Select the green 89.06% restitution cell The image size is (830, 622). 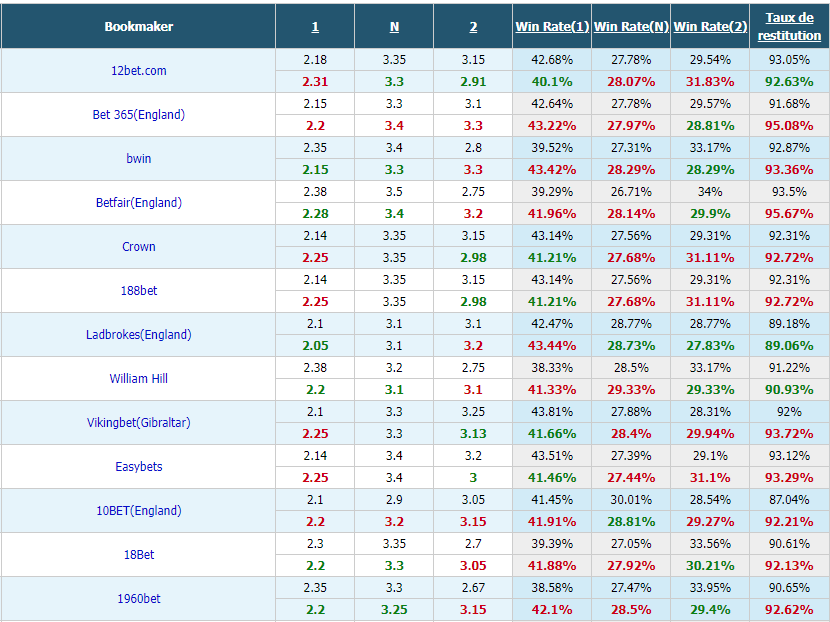click(789, 345)
